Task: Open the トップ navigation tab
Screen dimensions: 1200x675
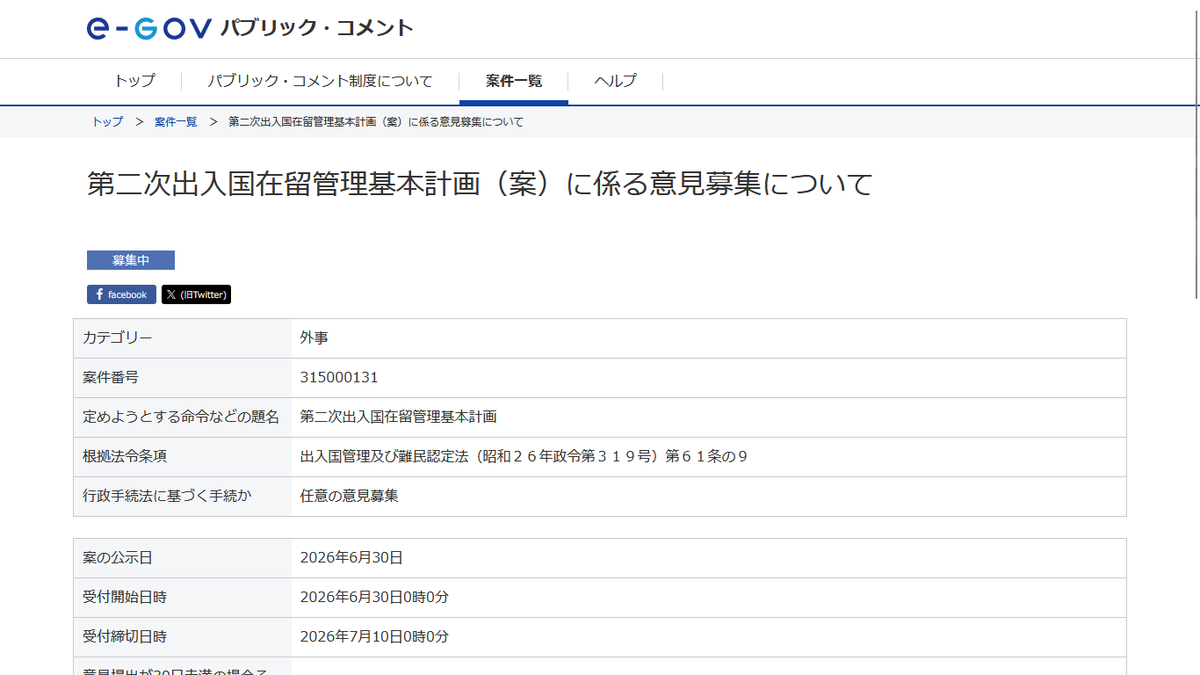Action: click(134, 81)
